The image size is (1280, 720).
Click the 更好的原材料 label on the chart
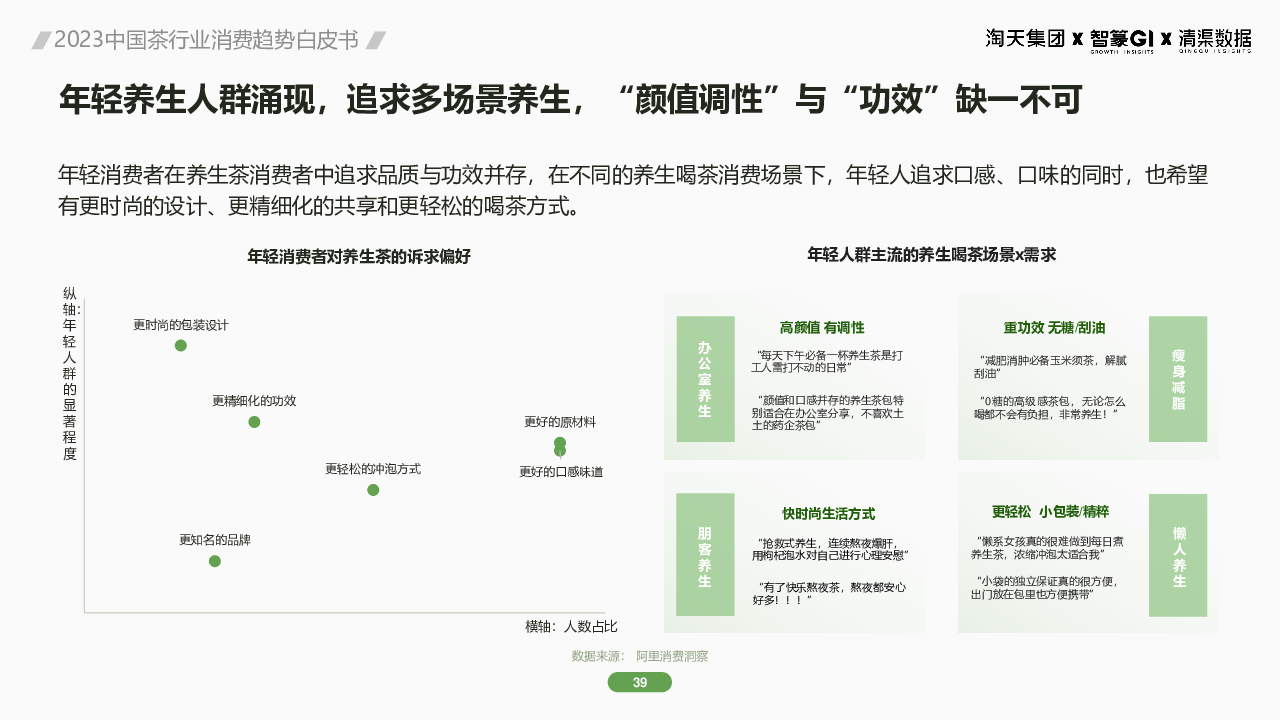tap(559, 422)
